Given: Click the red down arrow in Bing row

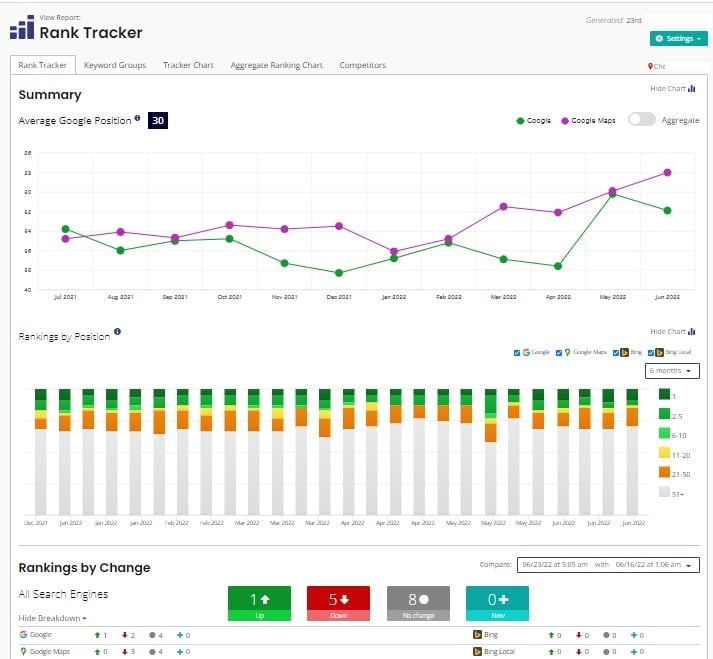Looking at the screenshot, I should 579,635.
